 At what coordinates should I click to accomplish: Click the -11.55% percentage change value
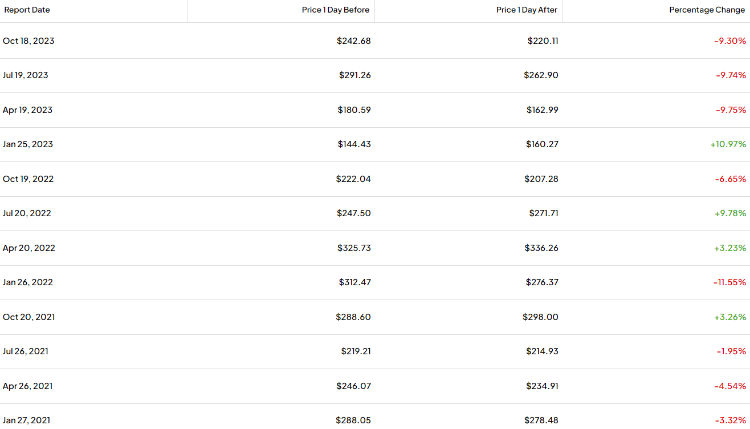729,282
